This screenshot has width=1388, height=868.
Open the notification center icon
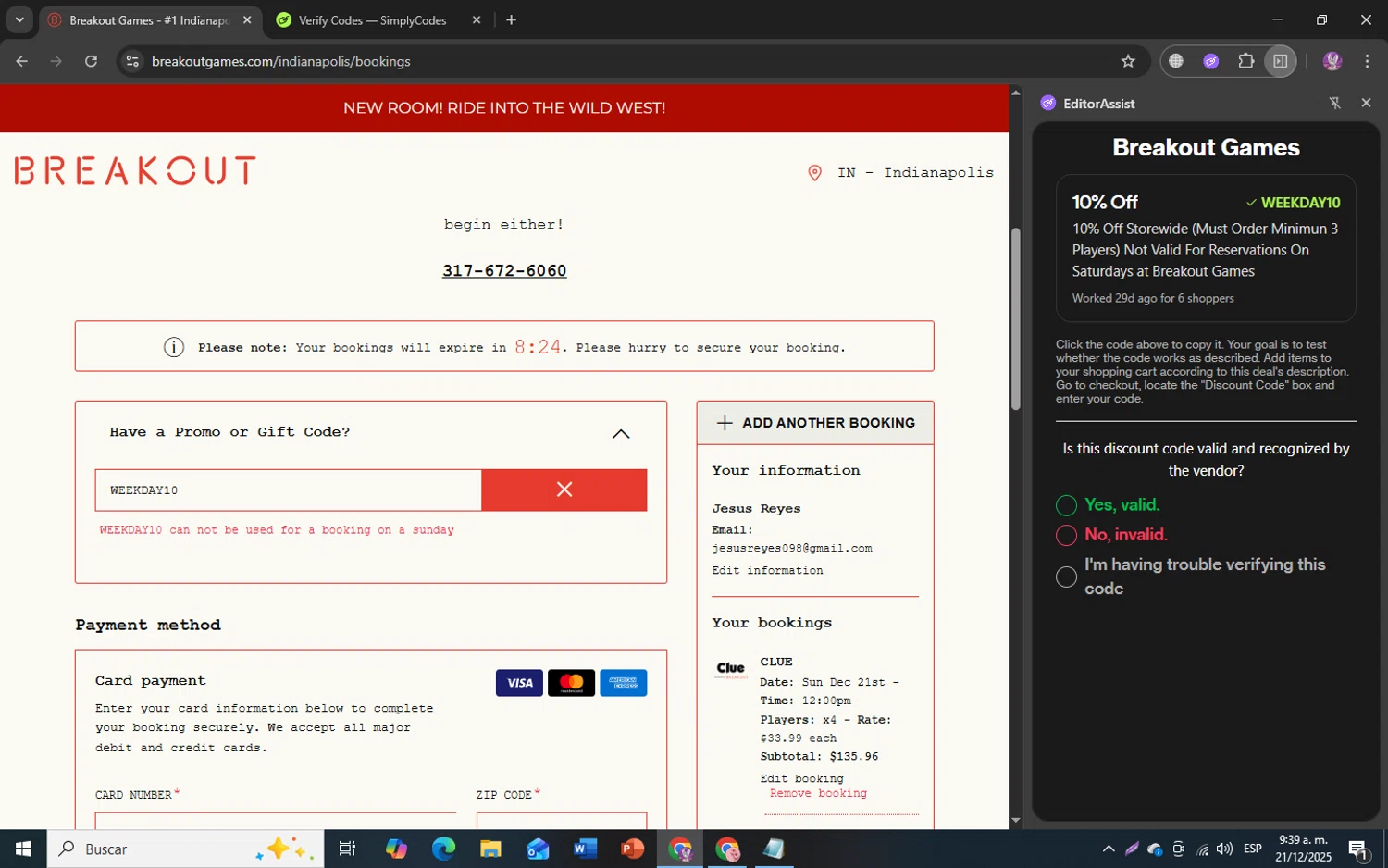pyautogui.click(x=1359, y=849)
